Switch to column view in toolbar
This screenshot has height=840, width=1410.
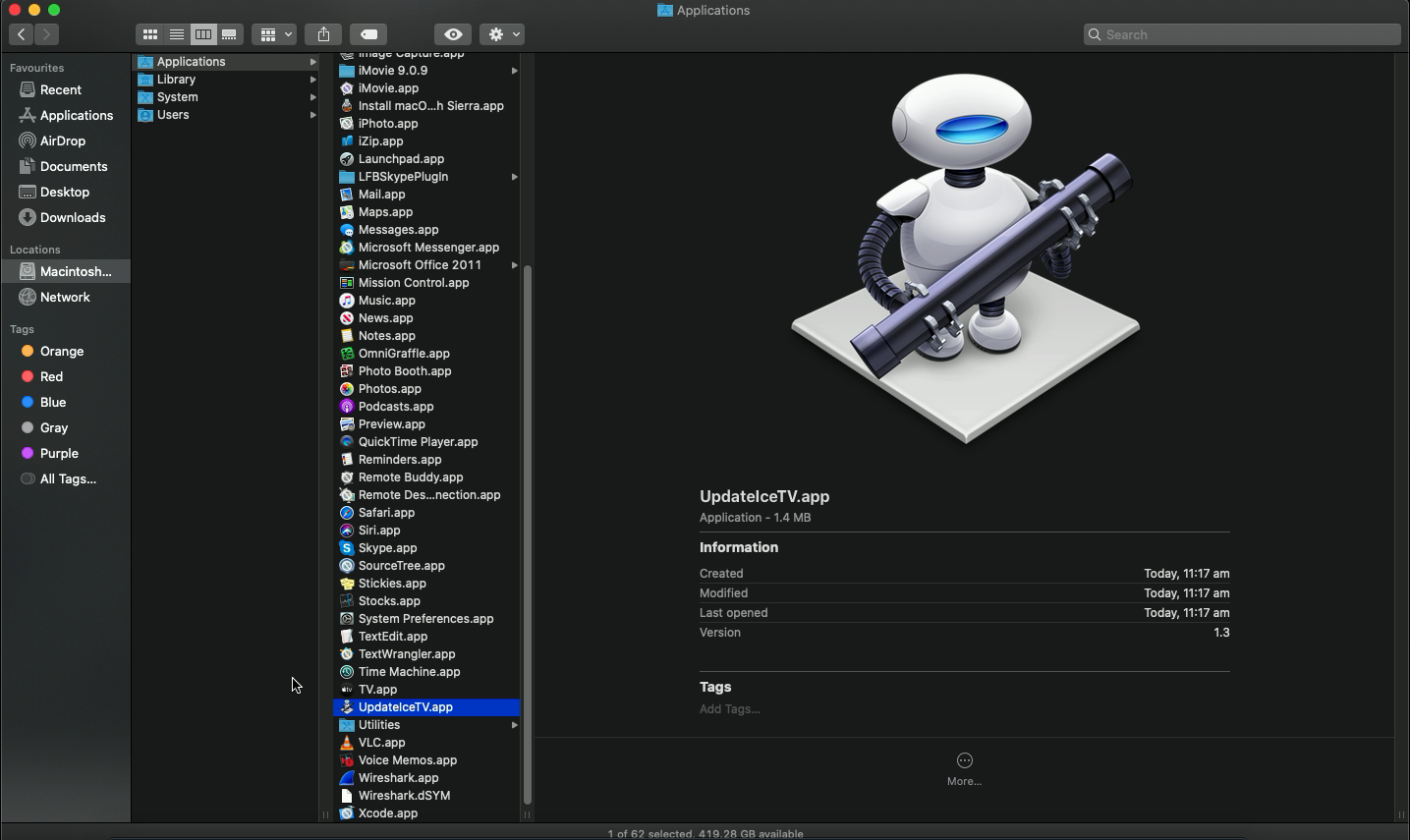point(203,34)
